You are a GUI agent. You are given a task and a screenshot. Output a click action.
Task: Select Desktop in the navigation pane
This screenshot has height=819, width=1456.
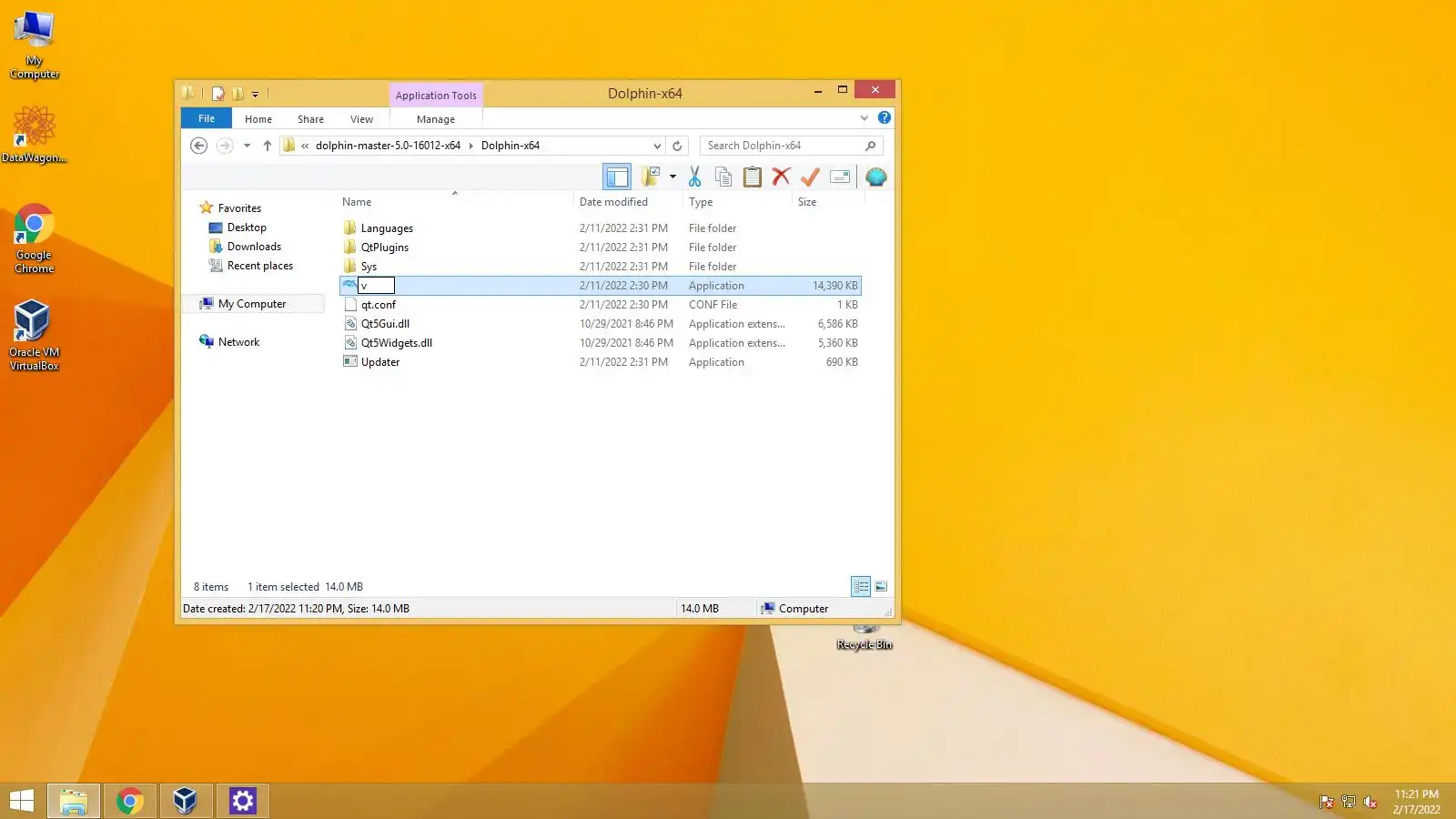pyautogui.click(x=247, y=227)
